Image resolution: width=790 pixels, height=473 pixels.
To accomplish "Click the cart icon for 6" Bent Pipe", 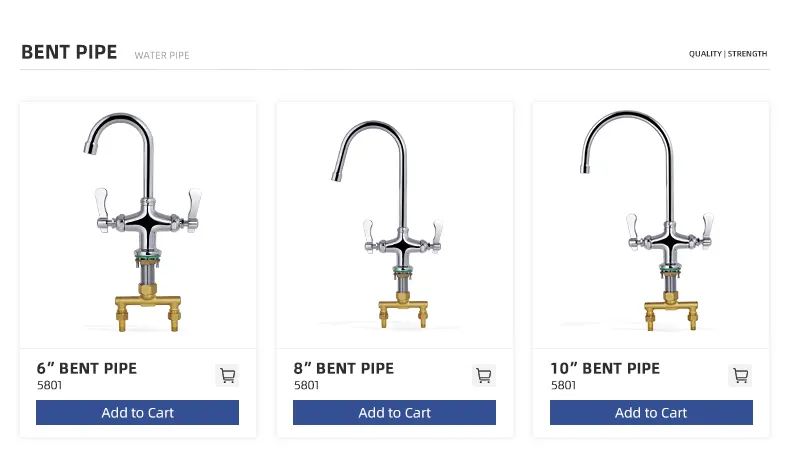I will click(227, 376).
